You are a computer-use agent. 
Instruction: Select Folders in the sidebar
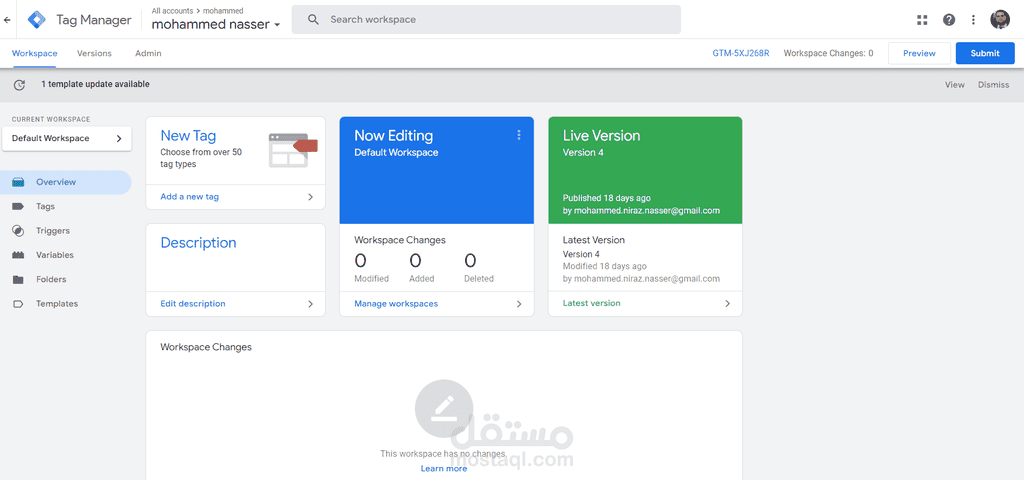[51, 280]
